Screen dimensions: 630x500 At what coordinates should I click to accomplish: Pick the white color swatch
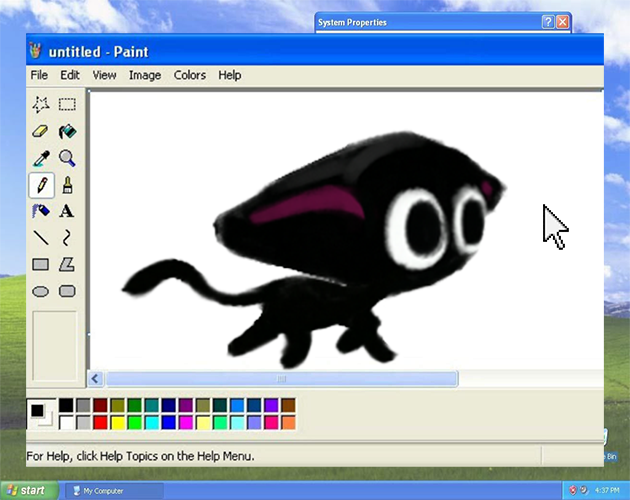[66, 422]
